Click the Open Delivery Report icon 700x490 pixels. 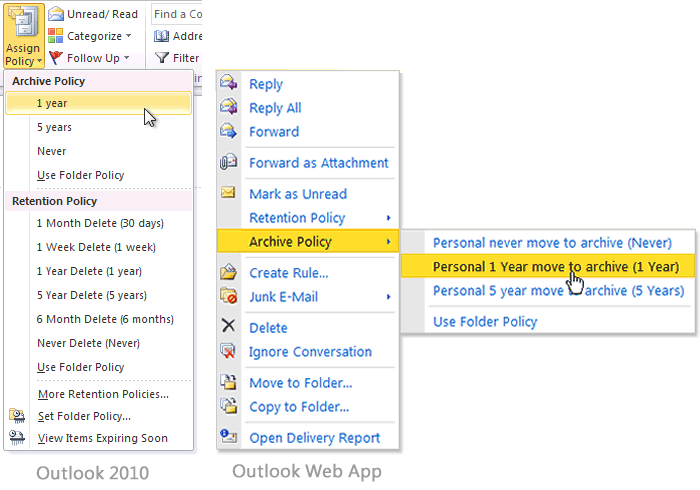click(x=229, y=436)
